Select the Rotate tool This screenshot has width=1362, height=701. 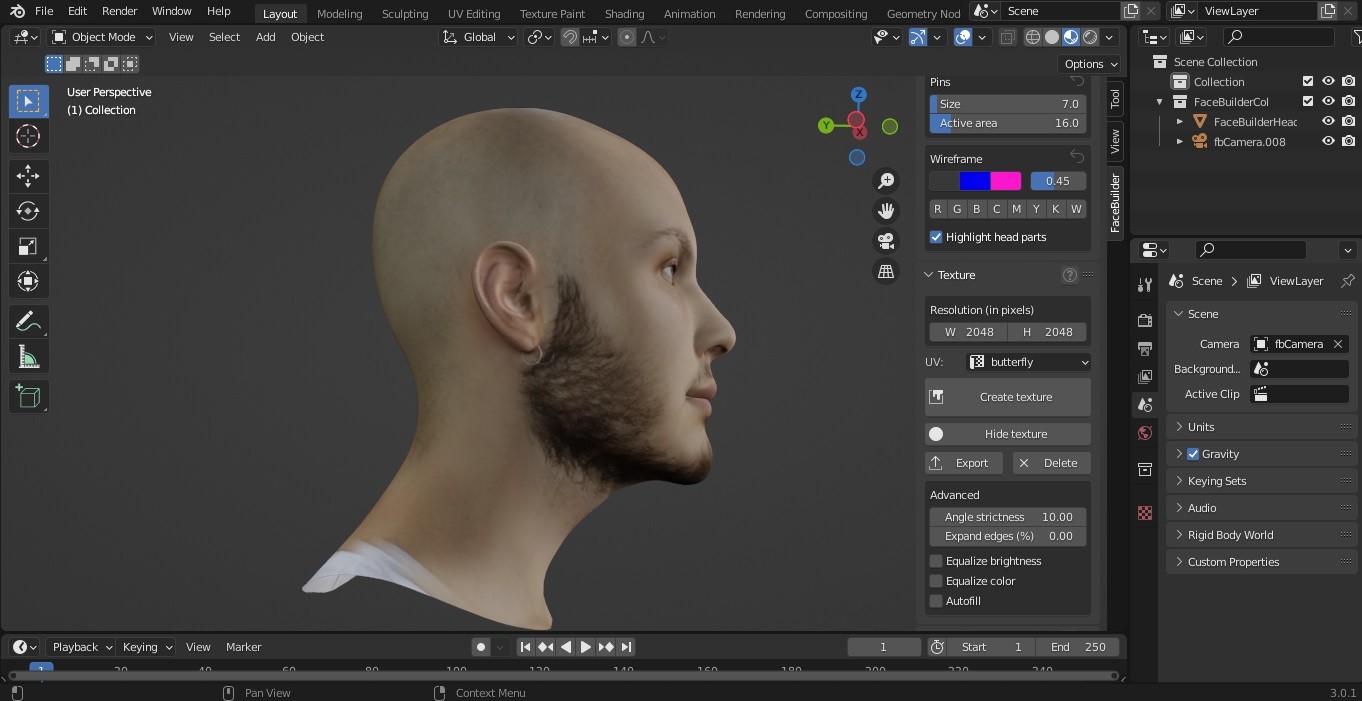[28, 211]
